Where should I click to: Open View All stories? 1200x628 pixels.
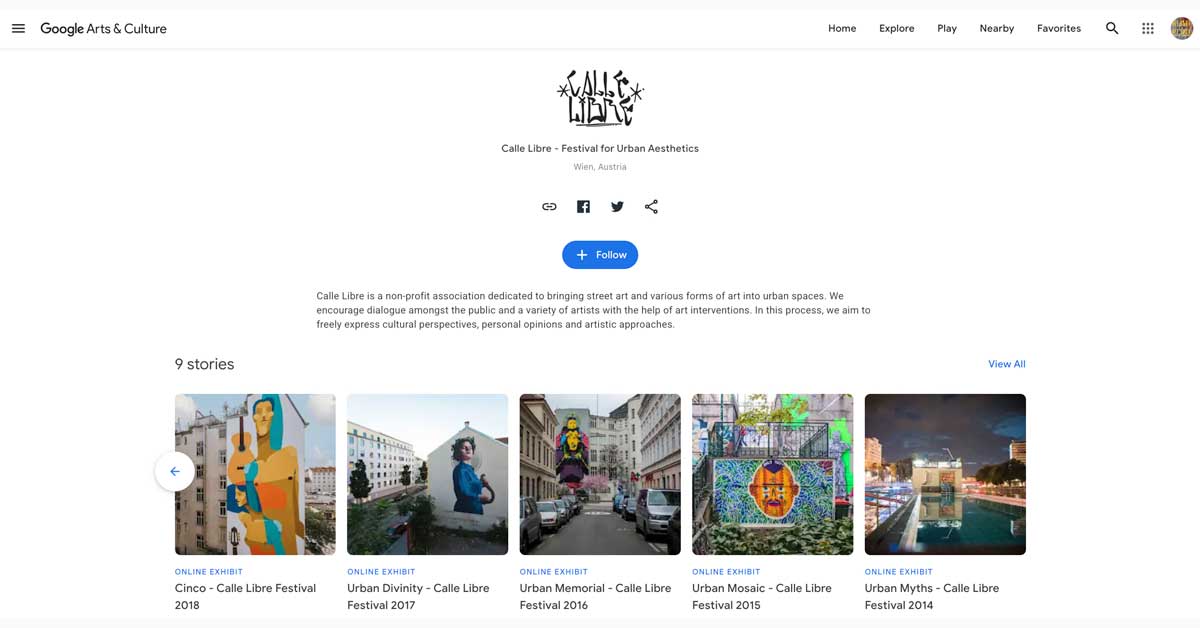tap(1007, 364)
